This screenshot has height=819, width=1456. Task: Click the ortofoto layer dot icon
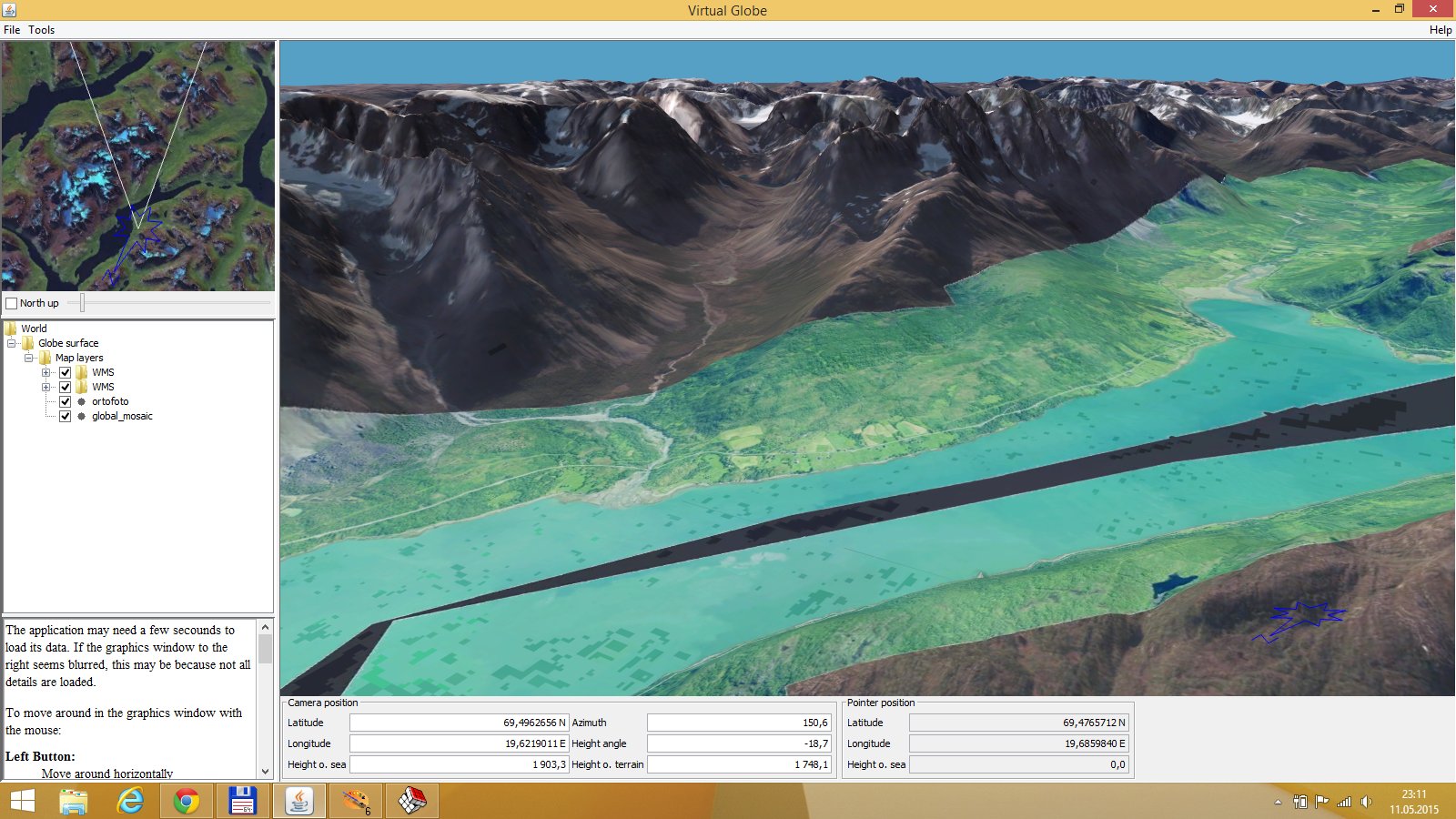click(82, 401)
